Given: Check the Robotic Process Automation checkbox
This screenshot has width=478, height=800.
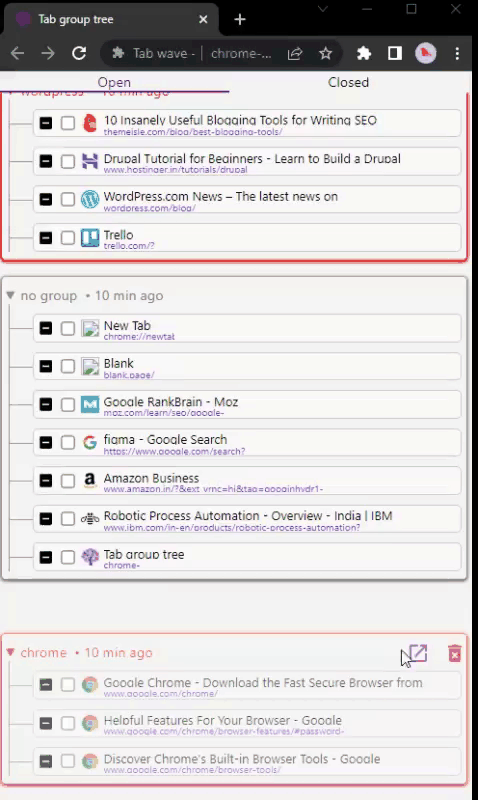Looking at the screenshot, I should (x=68, y=519).
